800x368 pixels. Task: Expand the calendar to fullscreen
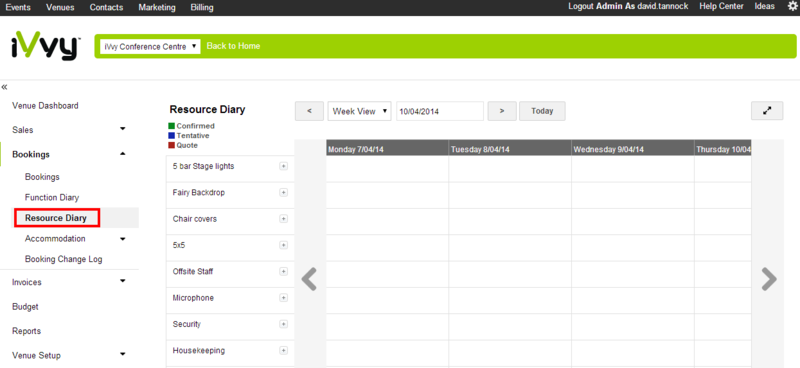[767, 111]
